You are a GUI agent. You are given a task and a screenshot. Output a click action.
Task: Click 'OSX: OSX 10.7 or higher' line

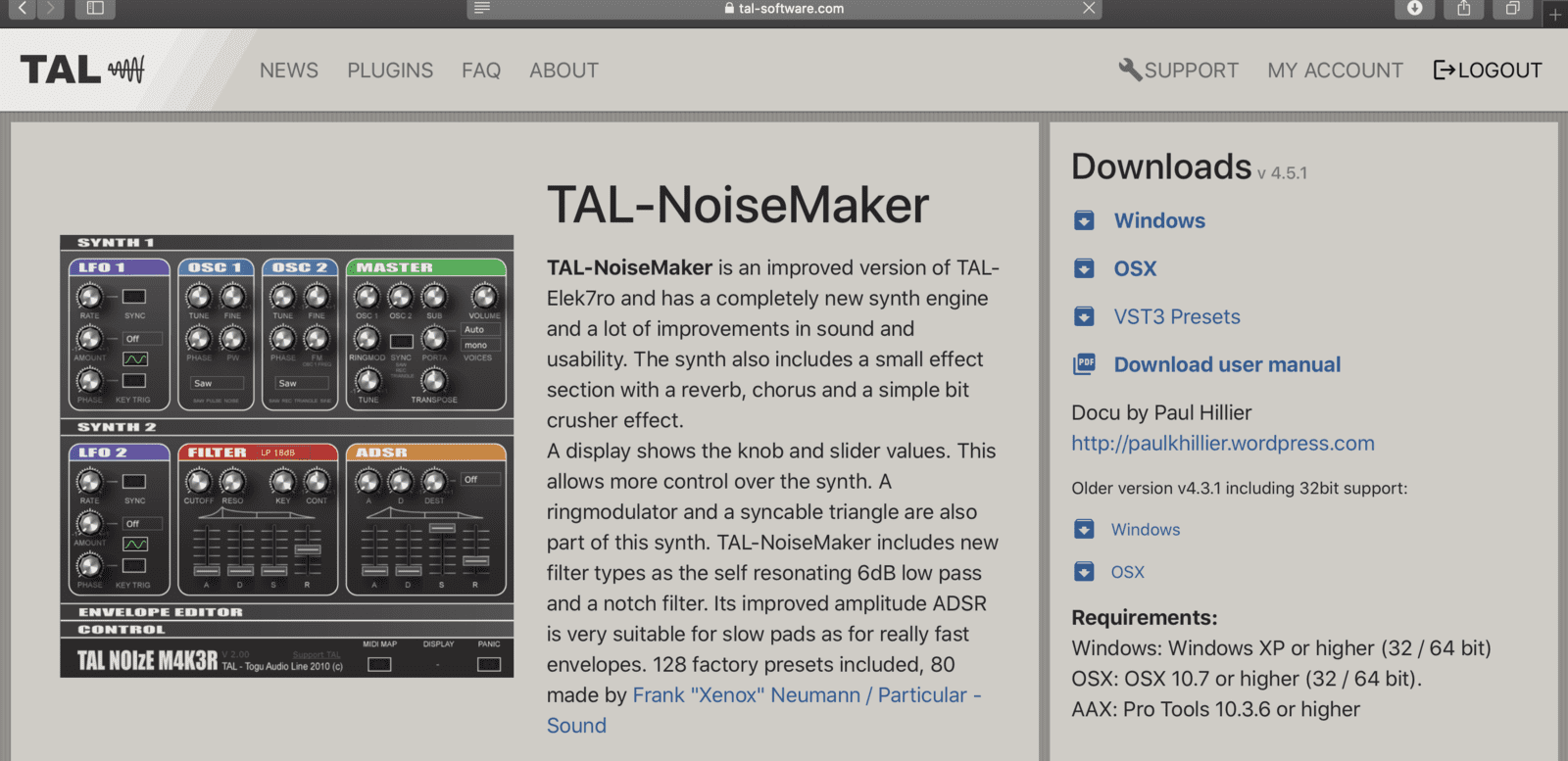(x=1247, y=679)
